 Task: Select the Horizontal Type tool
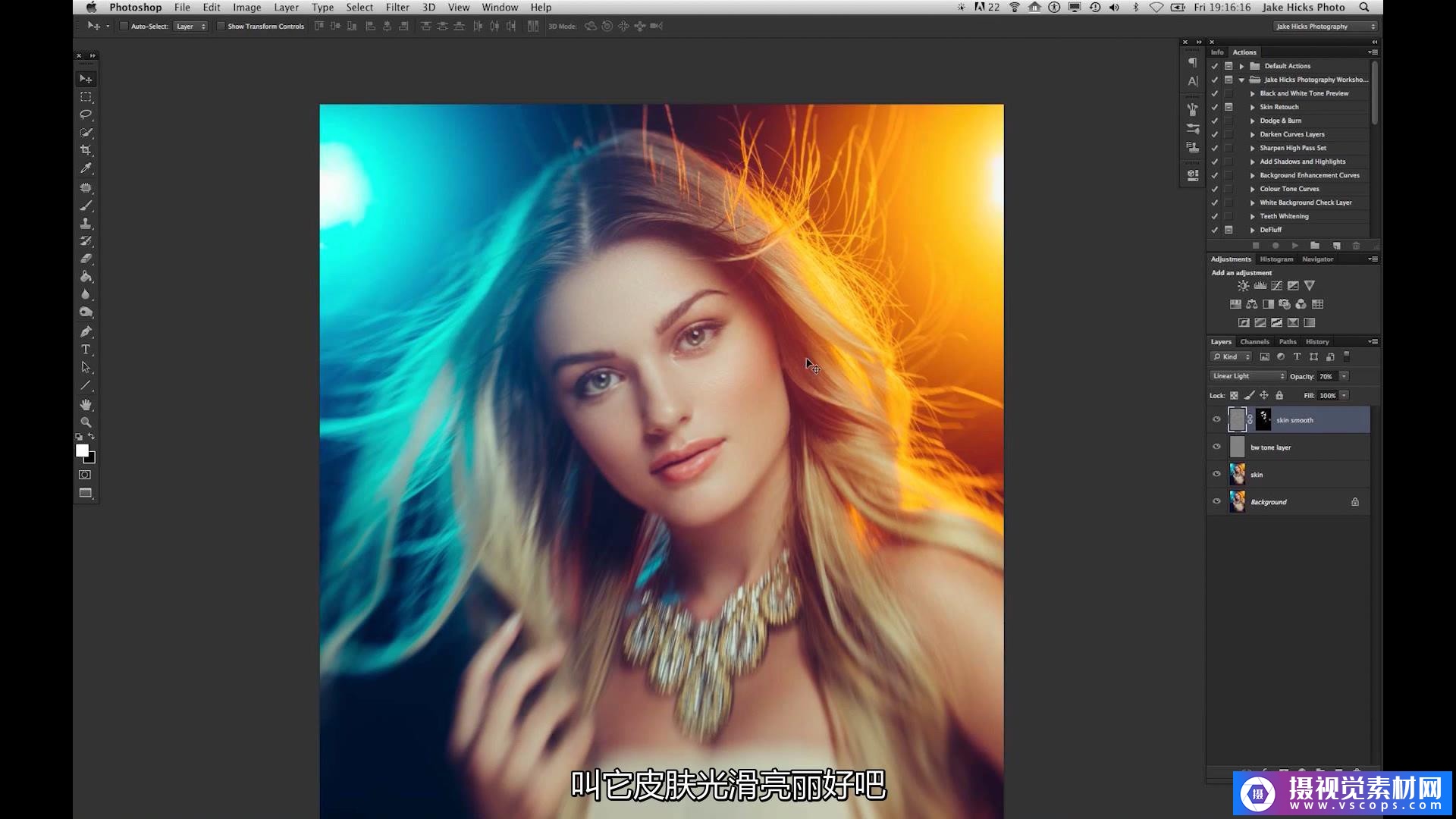click(x=86, y=350)
